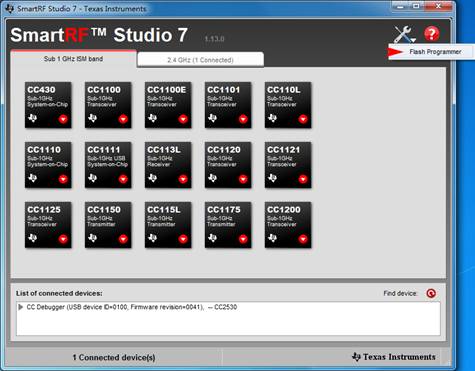The width and height of the screenshot is (475, 371).
Task: Click the TI logo on CC1150 tile
Action: (93, 238)
